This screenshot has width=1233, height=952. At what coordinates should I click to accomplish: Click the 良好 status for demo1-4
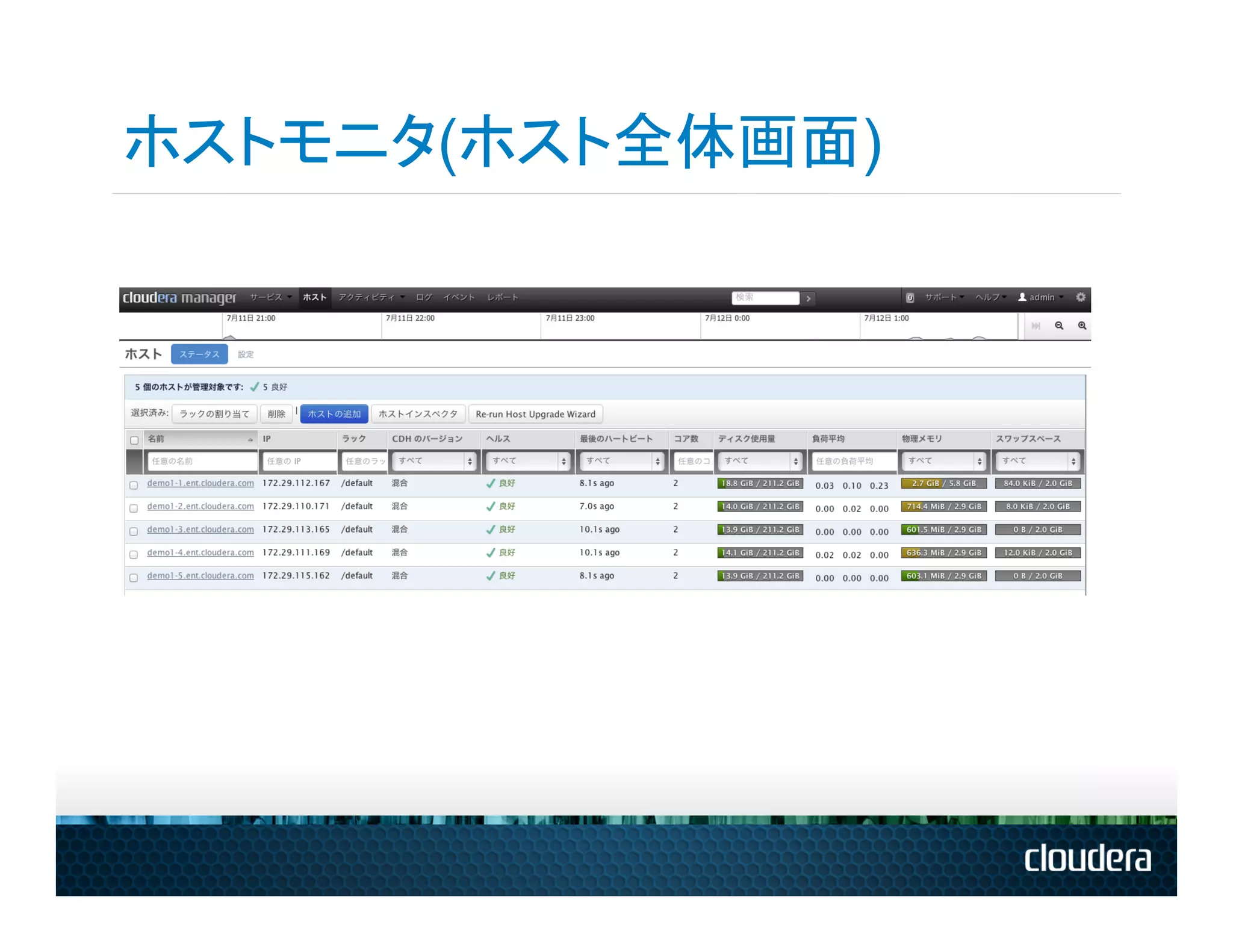pos(501,552)
